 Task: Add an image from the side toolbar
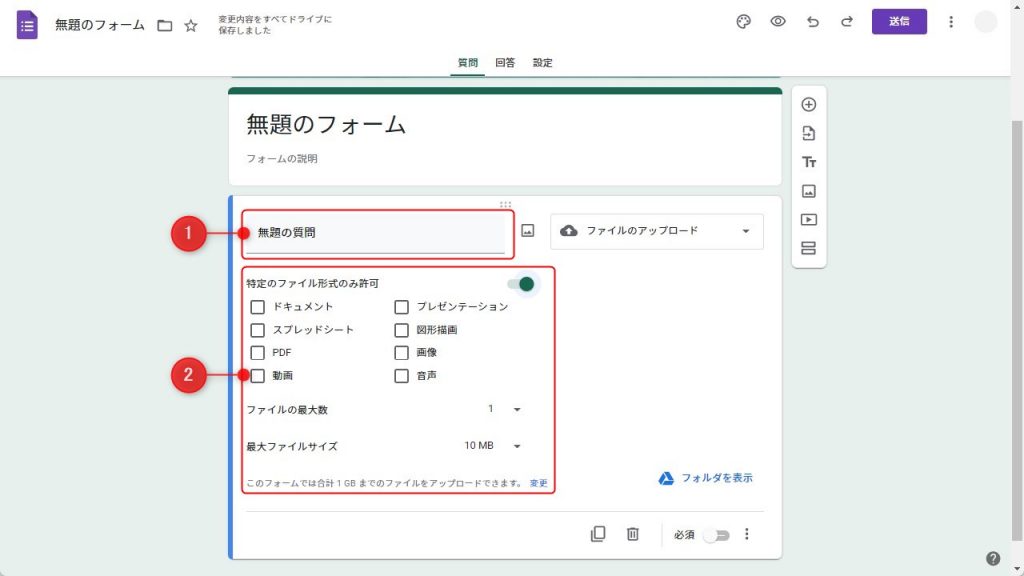808,191
